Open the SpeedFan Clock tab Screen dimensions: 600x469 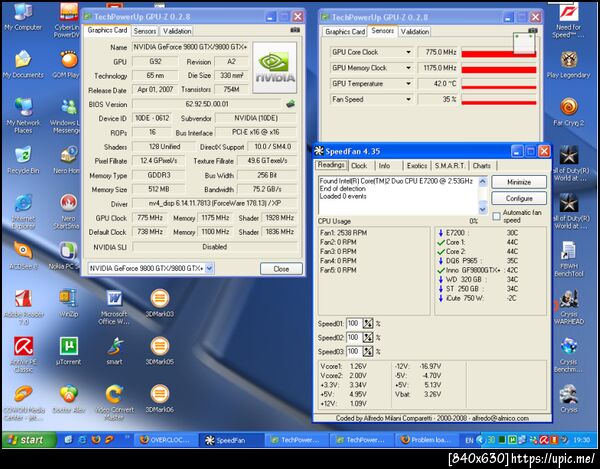(x=359, y=166)
